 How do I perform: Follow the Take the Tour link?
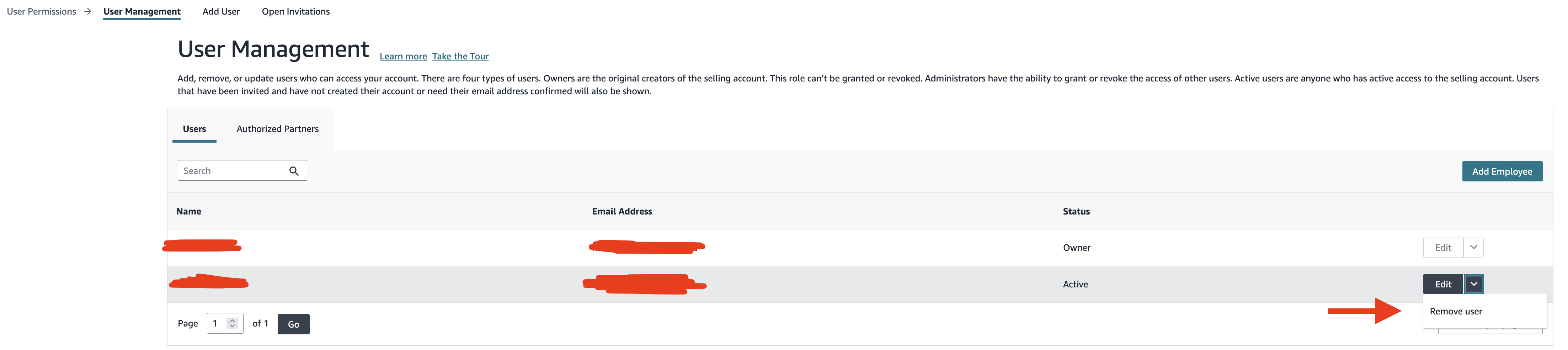[x=460, y=57]
